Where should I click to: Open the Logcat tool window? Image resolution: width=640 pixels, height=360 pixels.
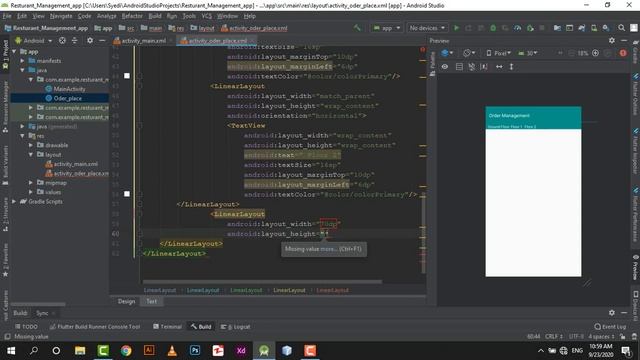tap(236, 327)
